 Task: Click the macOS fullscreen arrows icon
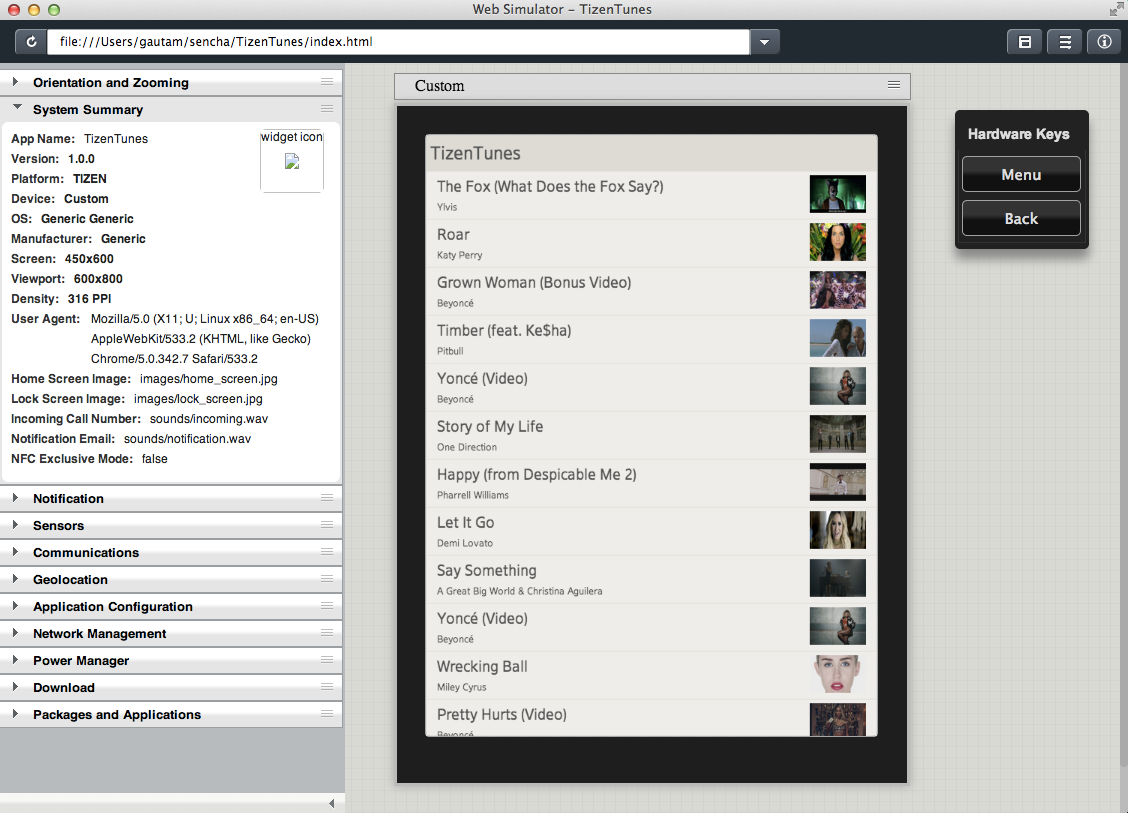(1116, 9)
